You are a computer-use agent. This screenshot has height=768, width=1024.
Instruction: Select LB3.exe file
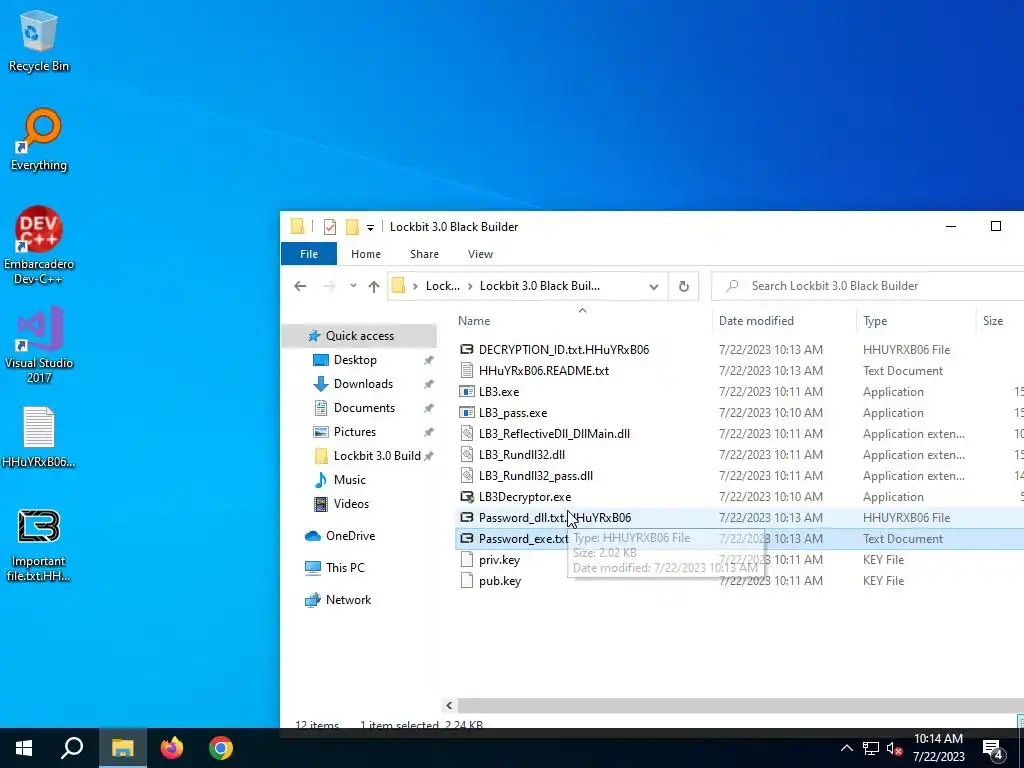[x=499, y=392]
